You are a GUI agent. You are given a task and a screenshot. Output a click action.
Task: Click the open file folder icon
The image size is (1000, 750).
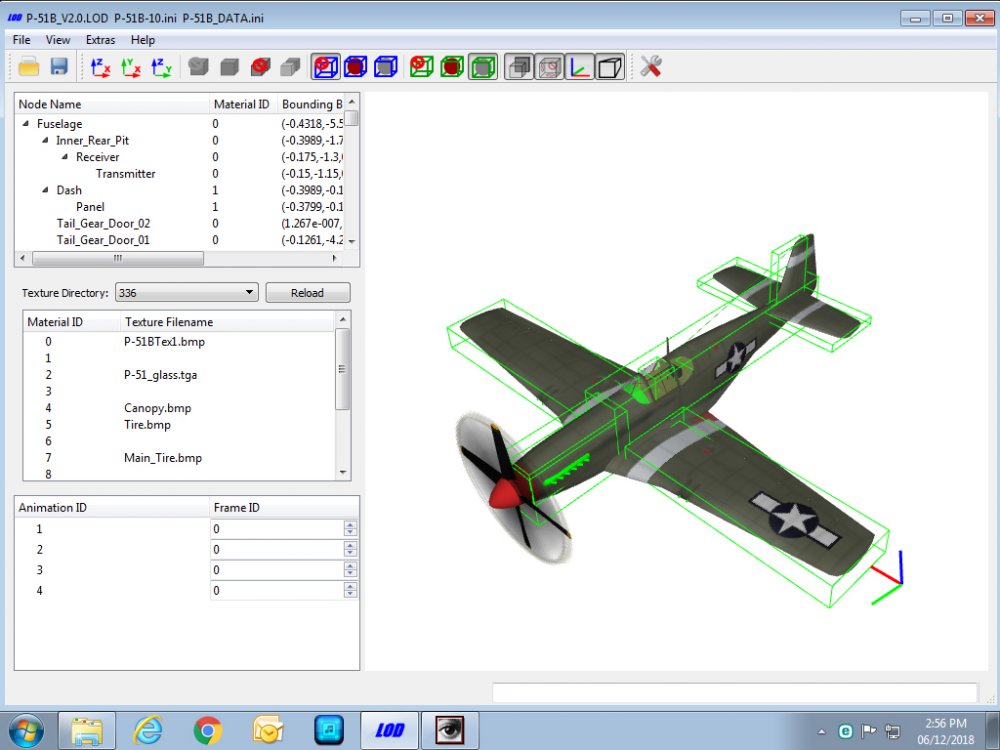pyautogui.click(x=29, y=66)
